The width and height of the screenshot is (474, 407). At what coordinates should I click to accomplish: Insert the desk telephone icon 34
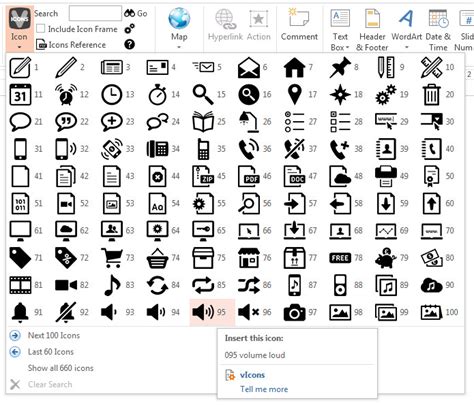(x=157, y=149)
